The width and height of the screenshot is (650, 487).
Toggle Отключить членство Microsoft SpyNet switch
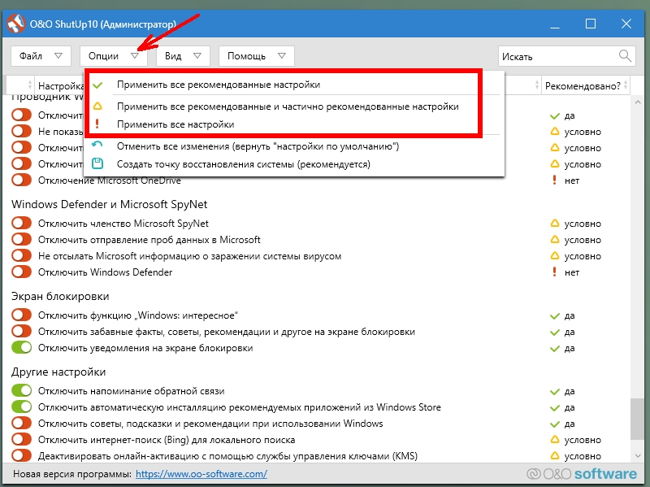(x=22, y=223)
